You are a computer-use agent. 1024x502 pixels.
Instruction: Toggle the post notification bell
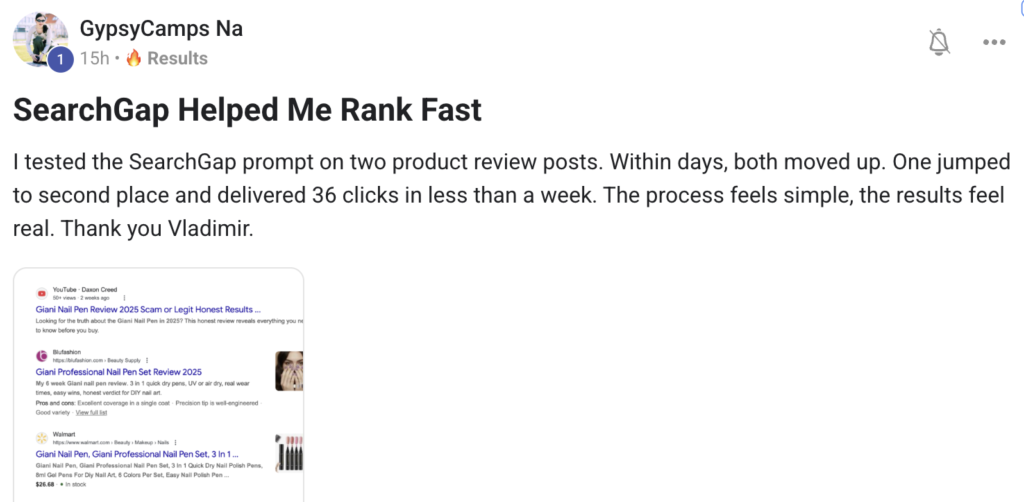(x=938, y=42)
